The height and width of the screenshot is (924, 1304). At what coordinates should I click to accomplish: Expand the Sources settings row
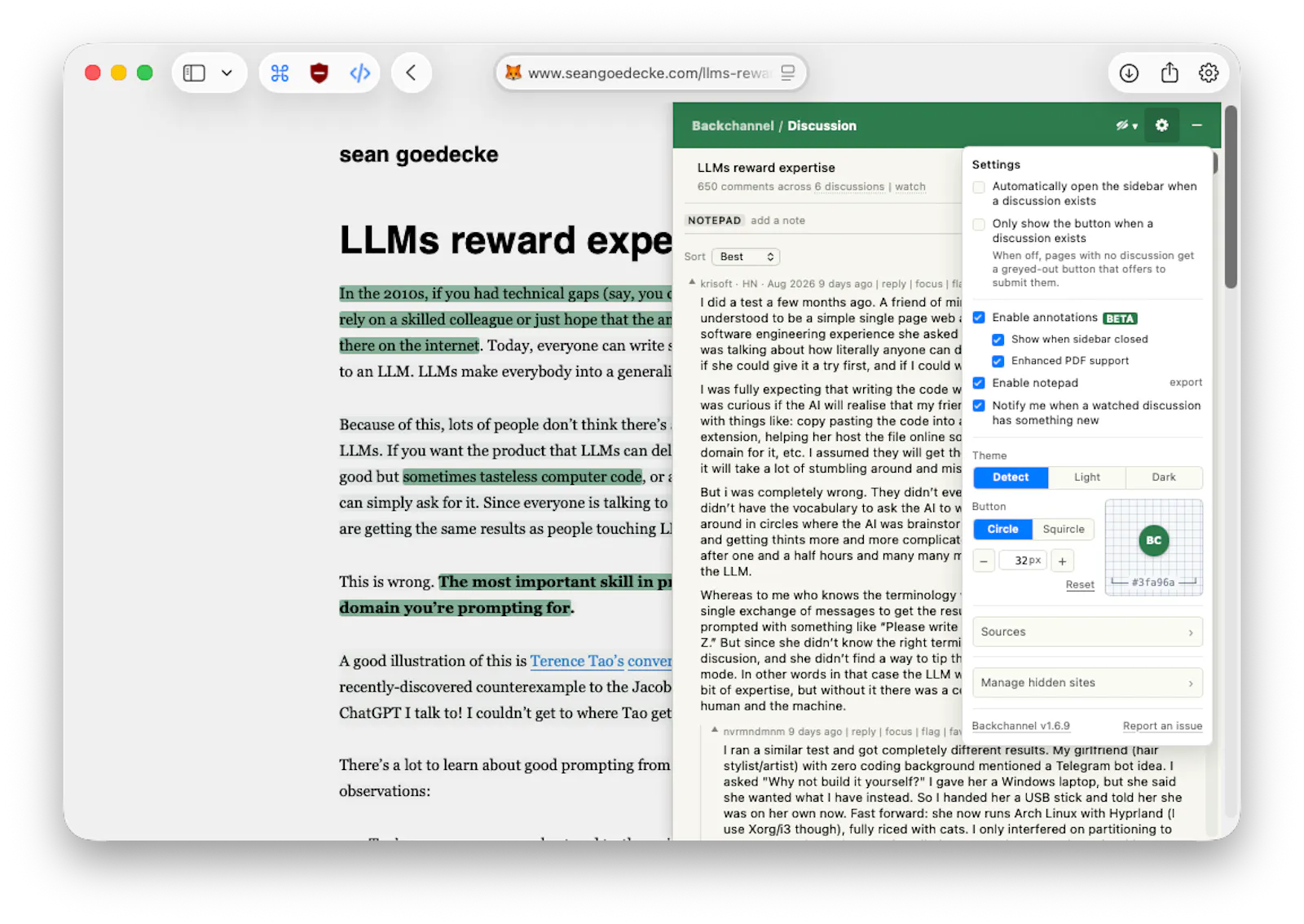point(1087,632)
